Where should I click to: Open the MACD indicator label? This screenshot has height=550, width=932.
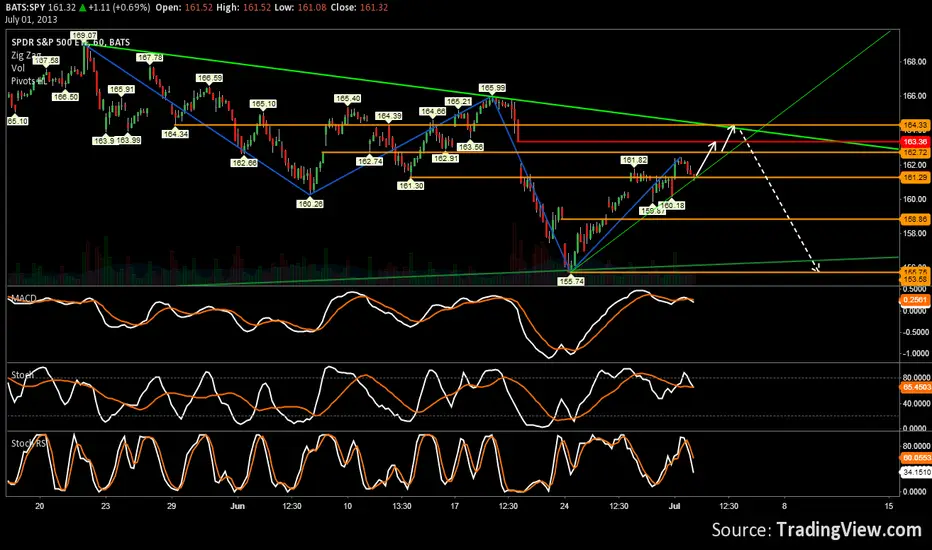pyautogui.click(x=23, y=298)
